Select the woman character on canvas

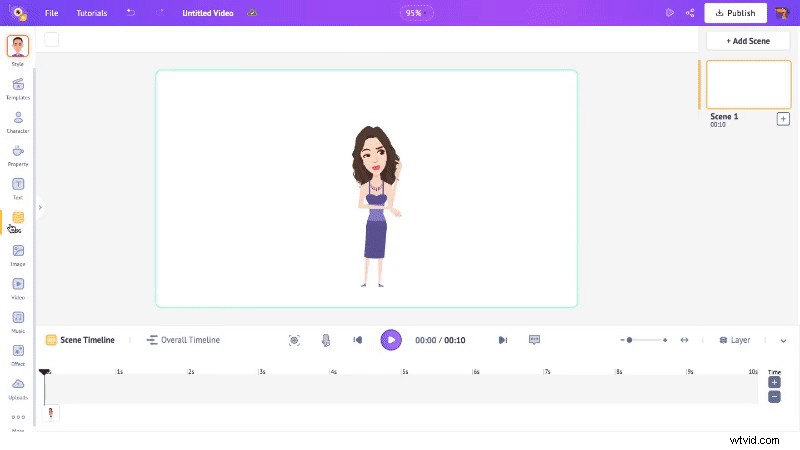pos(376,206)
